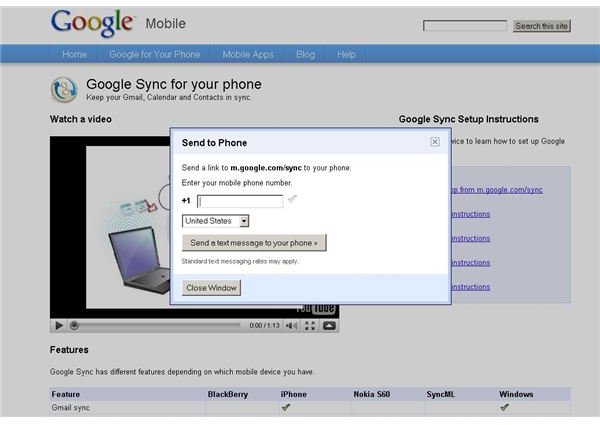Click the video time display 0:00 / 1:13
This screenshot has width=600, height=425.
[264, 326]
